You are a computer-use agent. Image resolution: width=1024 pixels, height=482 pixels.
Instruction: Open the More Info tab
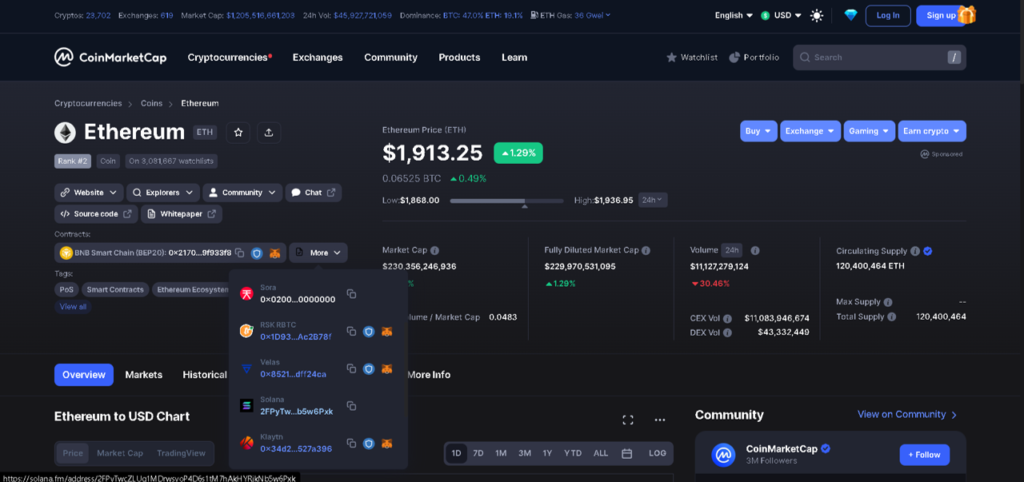(429, 375)
